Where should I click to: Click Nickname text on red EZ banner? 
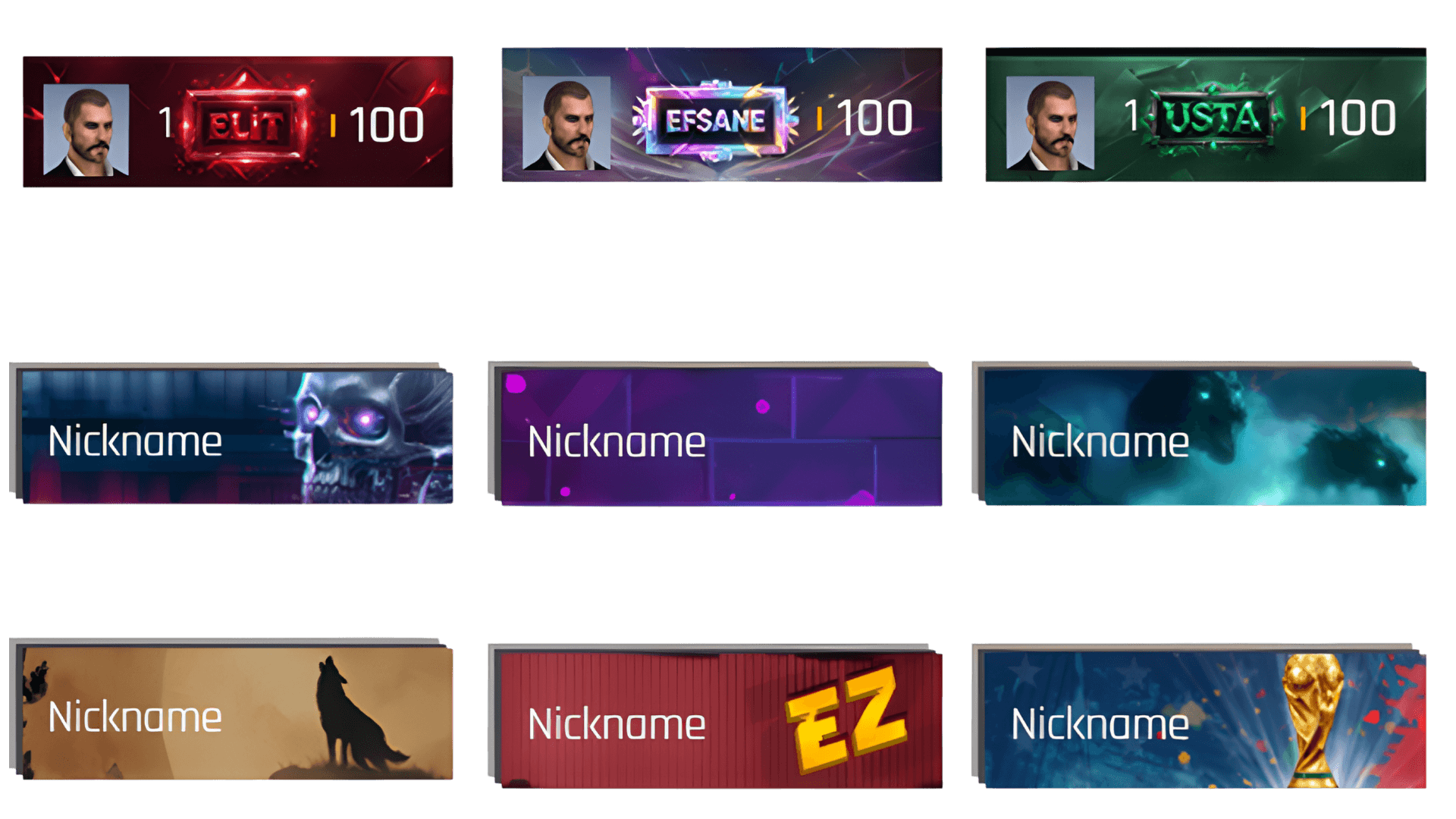coord(617,724)
